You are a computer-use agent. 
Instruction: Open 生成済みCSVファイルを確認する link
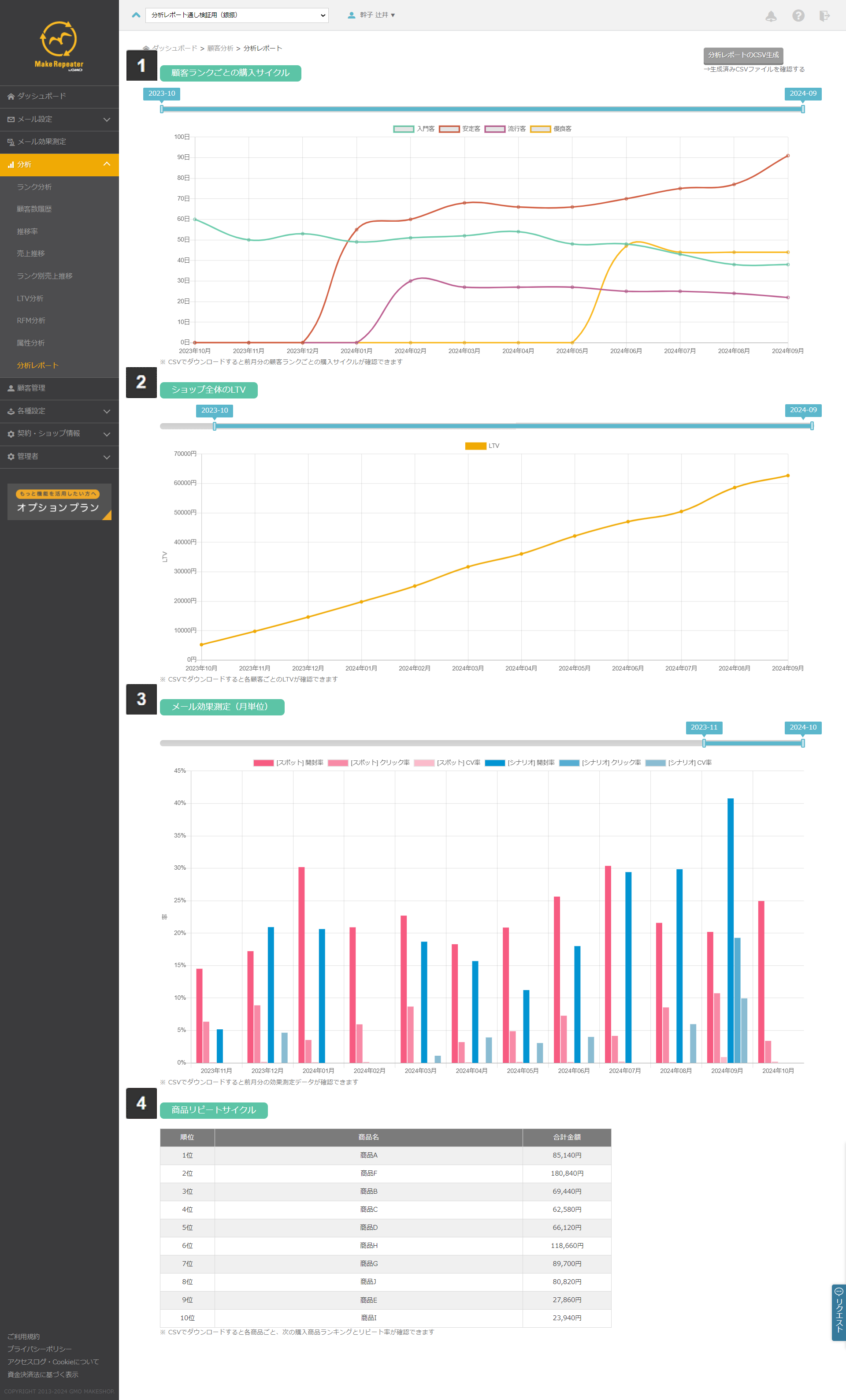(754, 69)
